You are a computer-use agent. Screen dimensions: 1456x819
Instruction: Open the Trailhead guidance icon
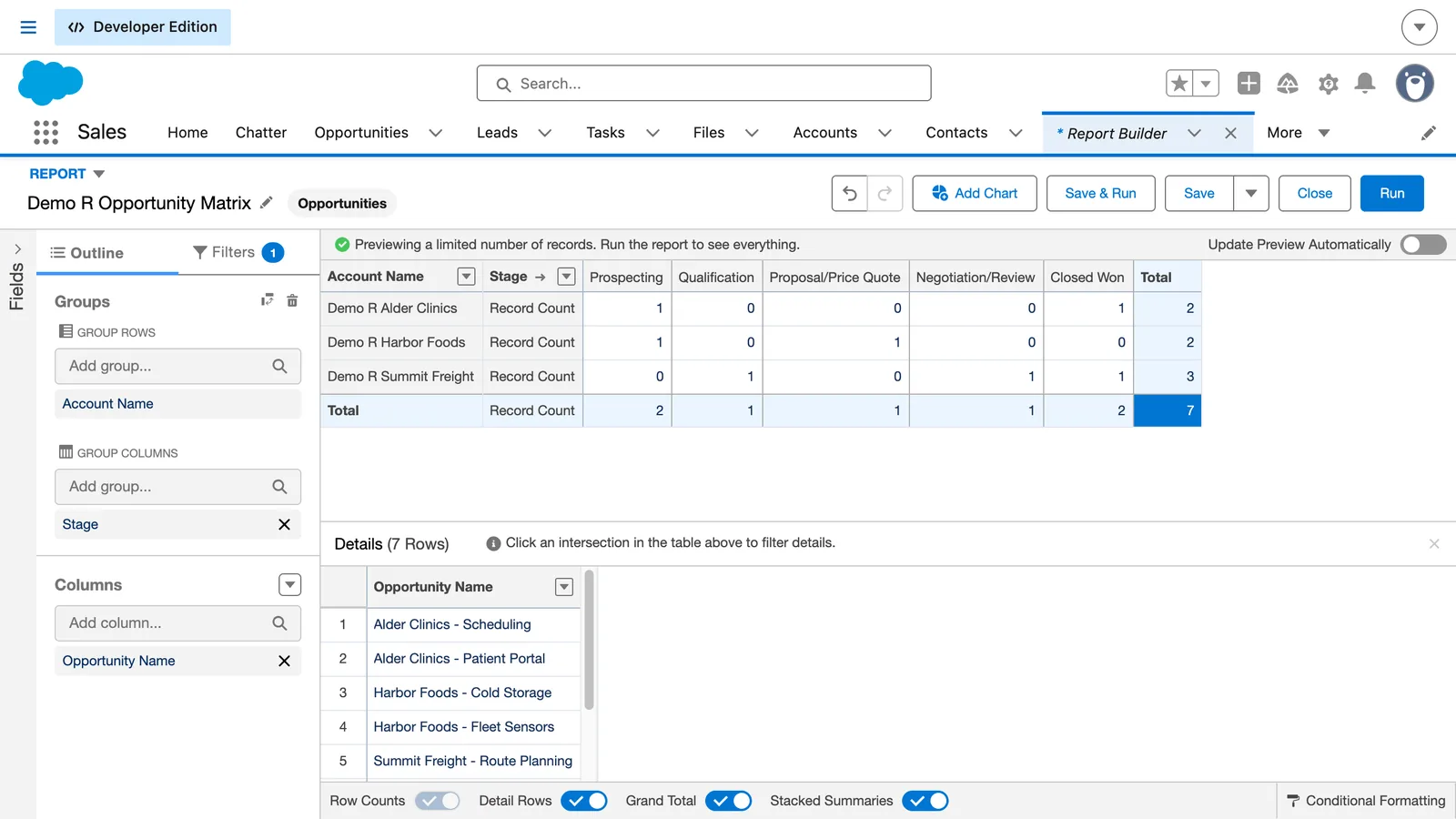1288,84
